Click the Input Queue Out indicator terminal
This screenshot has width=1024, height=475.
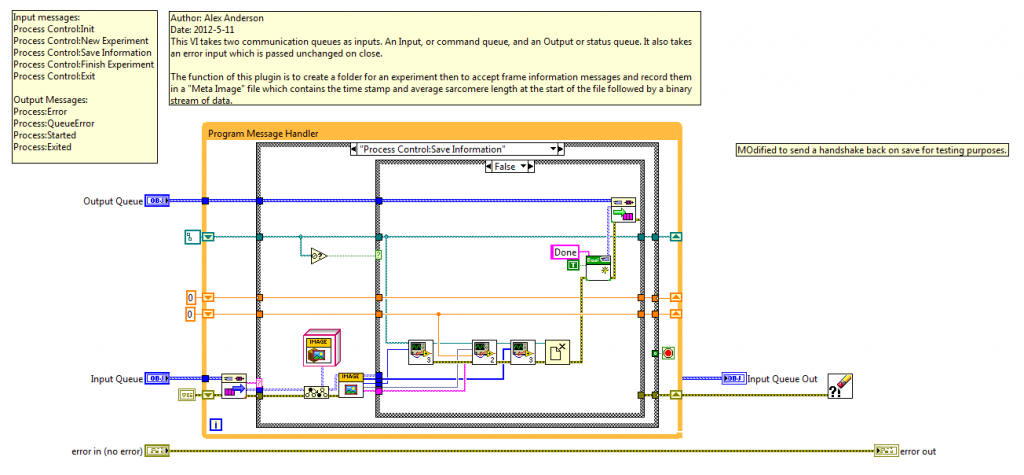(732, 379)
